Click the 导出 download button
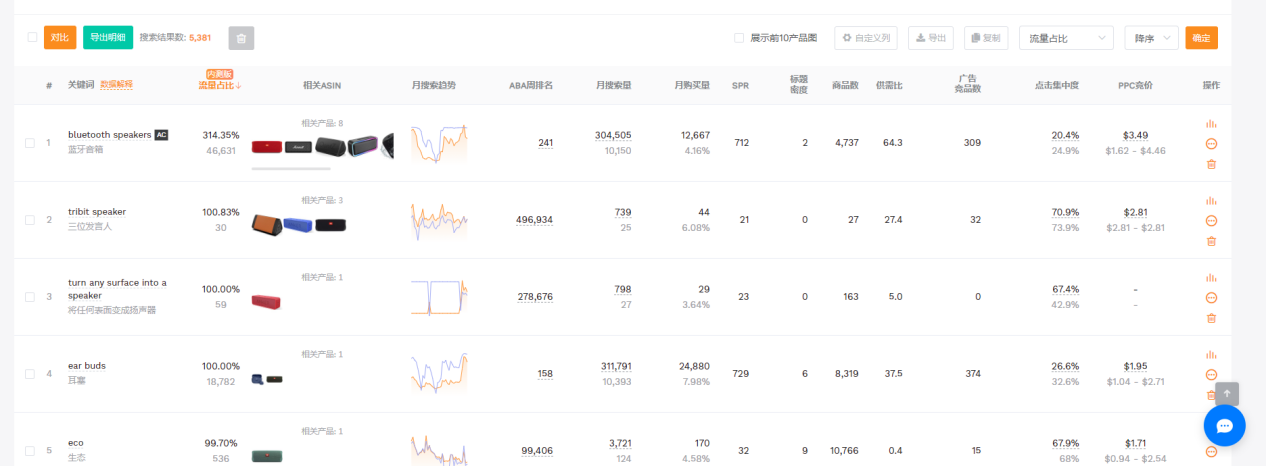This screenshot has height=466, width=1266. 930,38
